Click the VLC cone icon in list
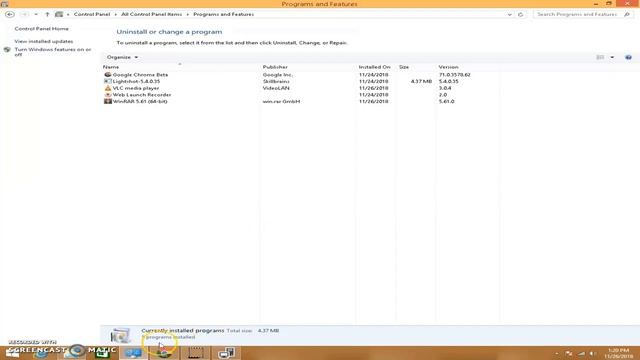 (108, 88)
